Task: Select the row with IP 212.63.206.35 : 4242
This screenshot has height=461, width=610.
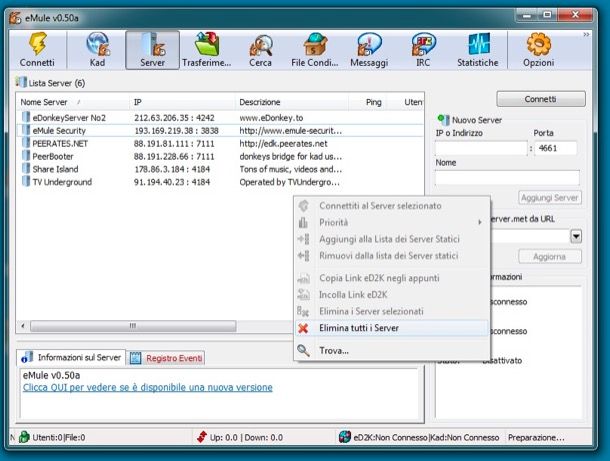Action: click(220, 117)
